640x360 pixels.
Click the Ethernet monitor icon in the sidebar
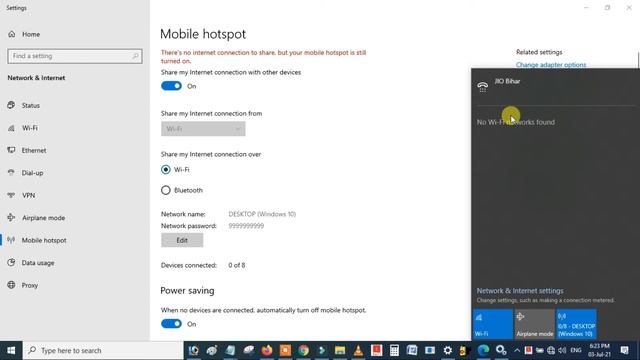(x=11, y=150)
